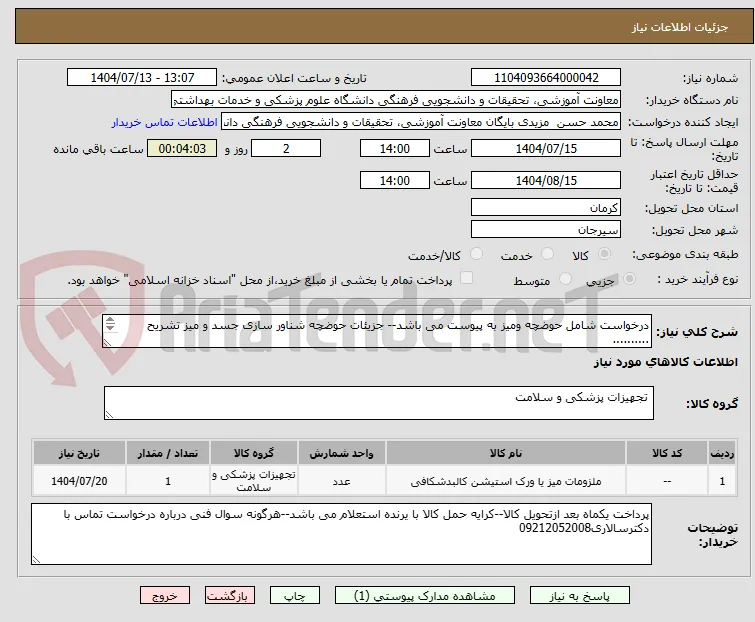755x622 pixels.
Task: Click the 'ردیف' column header
Action: 722,453
